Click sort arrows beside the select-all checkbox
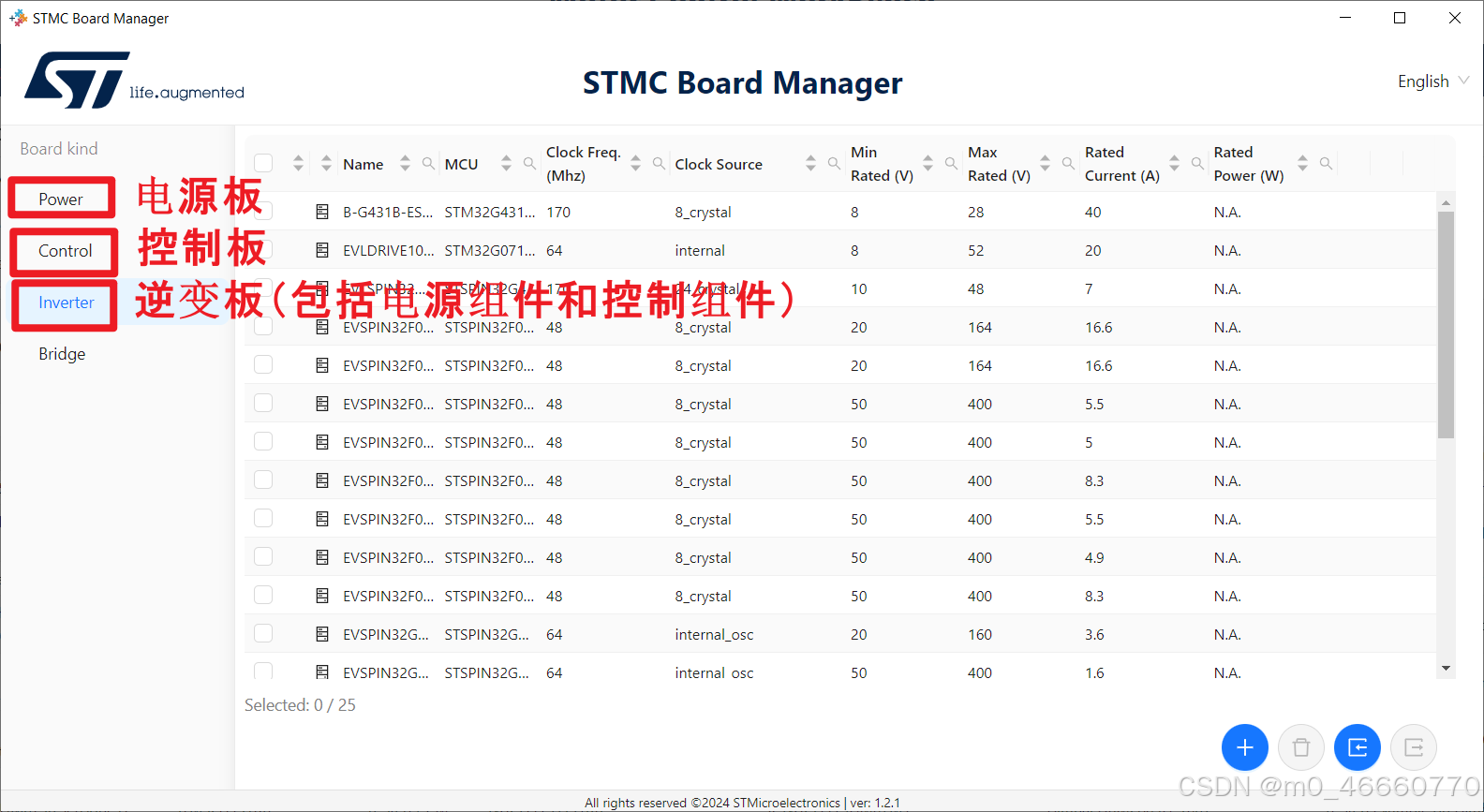This screenshot has width=1484, height=812. [298, 163]
